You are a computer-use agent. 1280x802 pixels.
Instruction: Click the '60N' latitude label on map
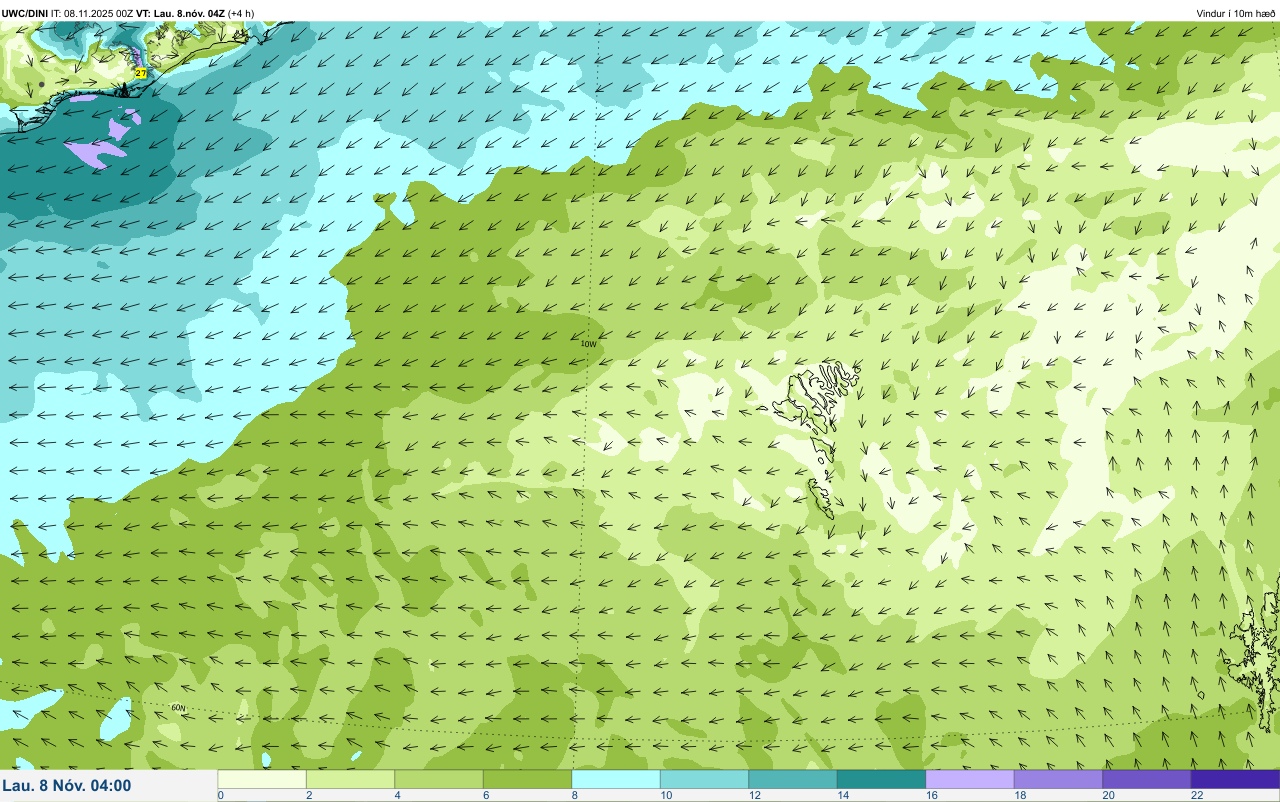tap(178, 708)
